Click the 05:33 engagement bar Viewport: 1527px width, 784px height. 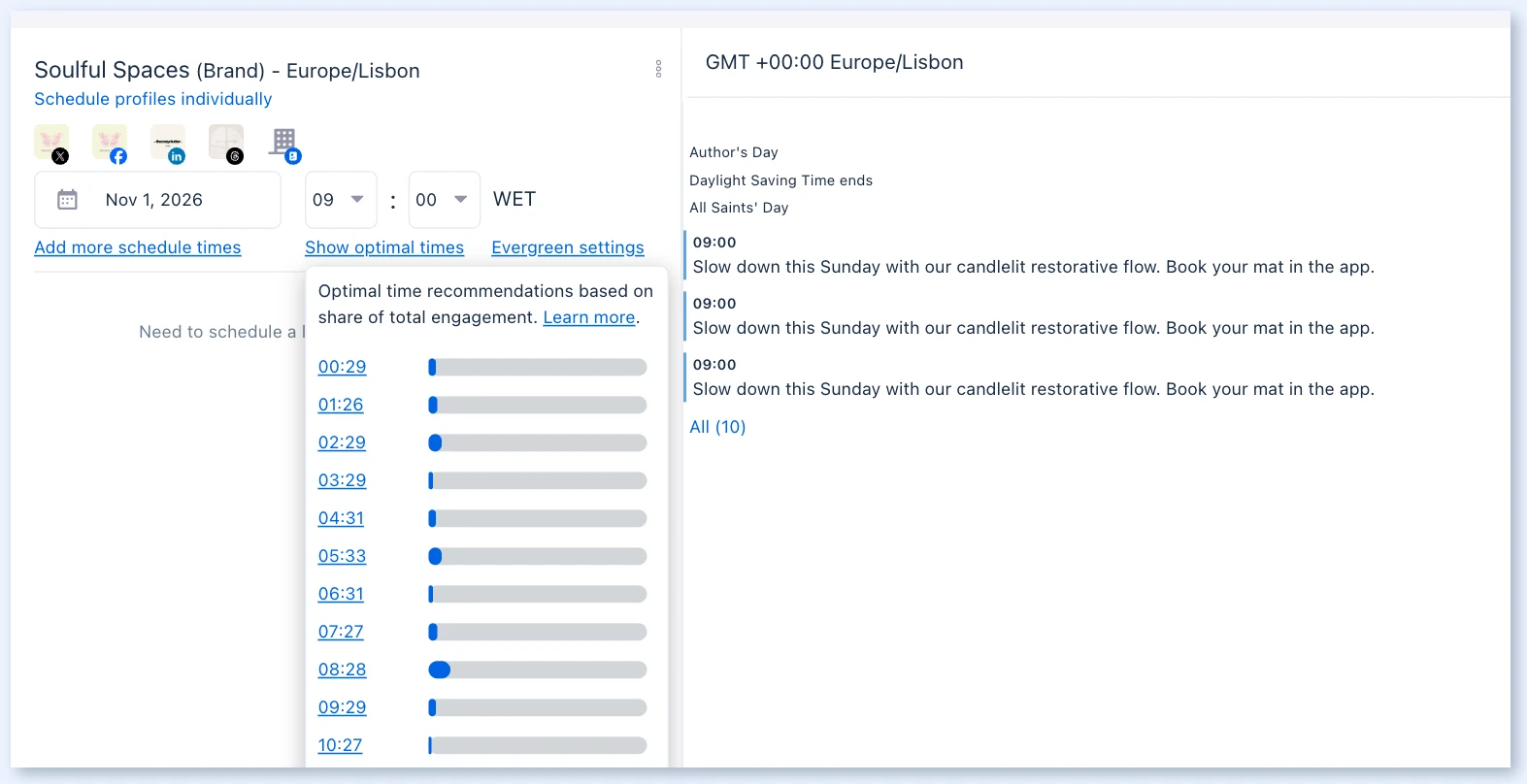click(538, 556)
